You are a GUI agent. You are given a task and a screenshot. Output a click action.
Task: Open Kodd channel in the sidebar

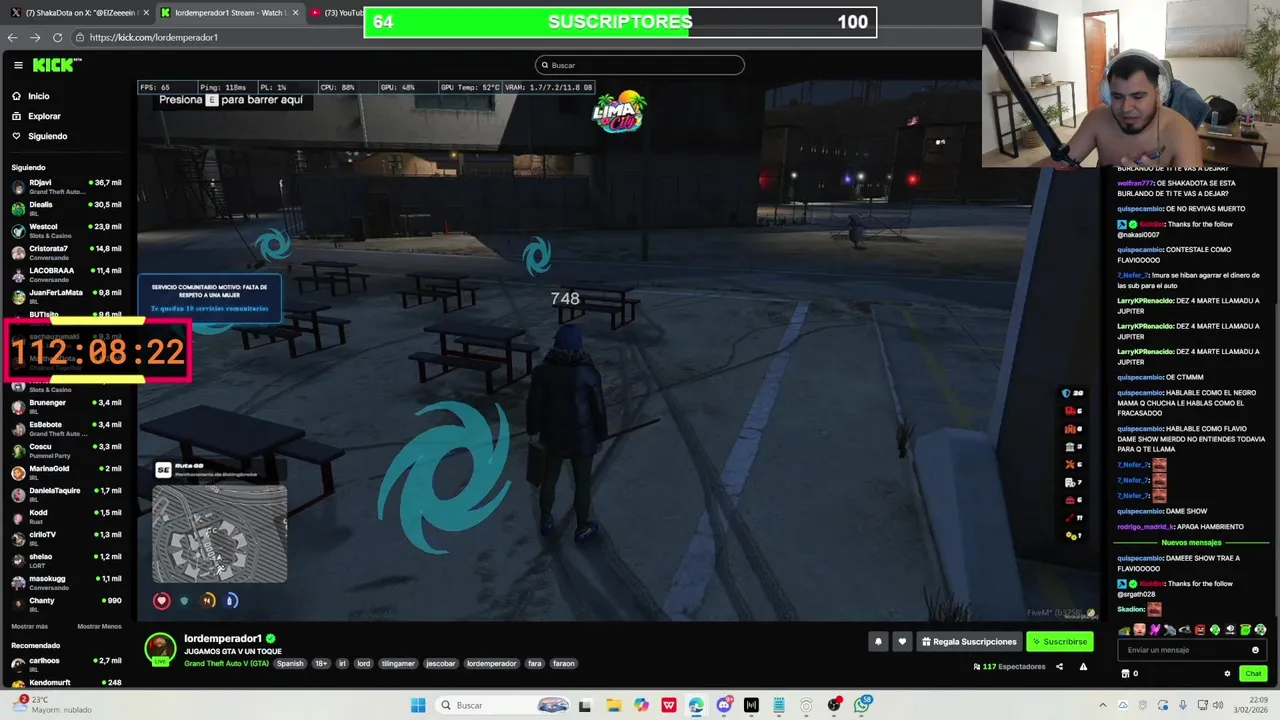(x=66, y=516)
